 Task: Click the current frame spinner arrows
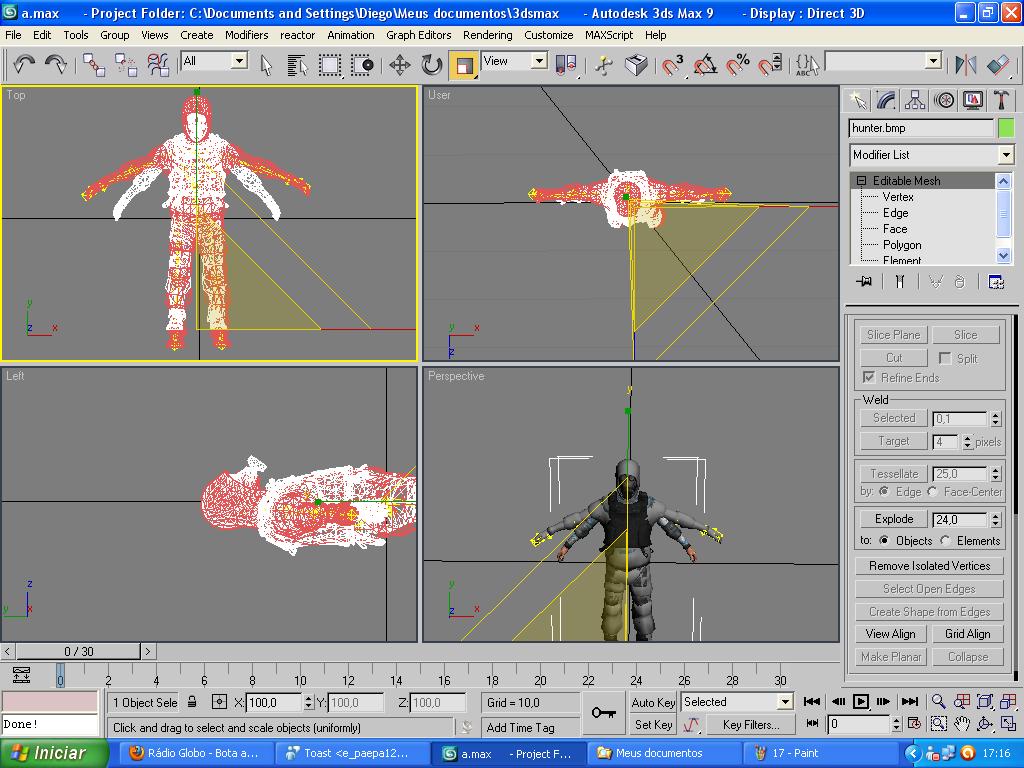(x=897, y=724)
